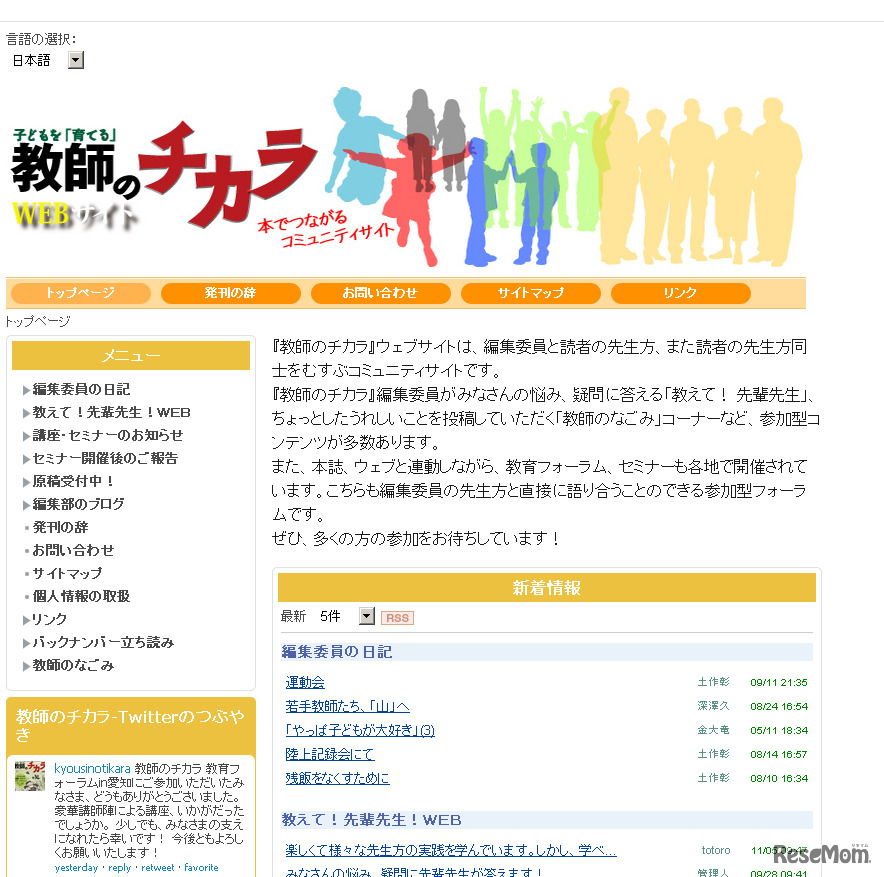
Task: Open the 発刊の辞 navigation tab
Action: tap(230, 293)
